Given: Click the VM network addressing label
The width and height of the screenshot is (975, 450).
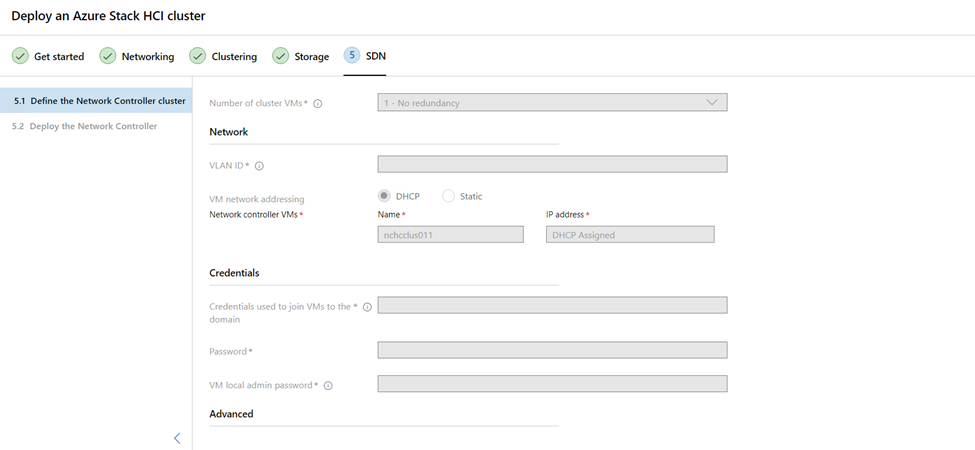Looking at the screenshot, I should 257,200.
